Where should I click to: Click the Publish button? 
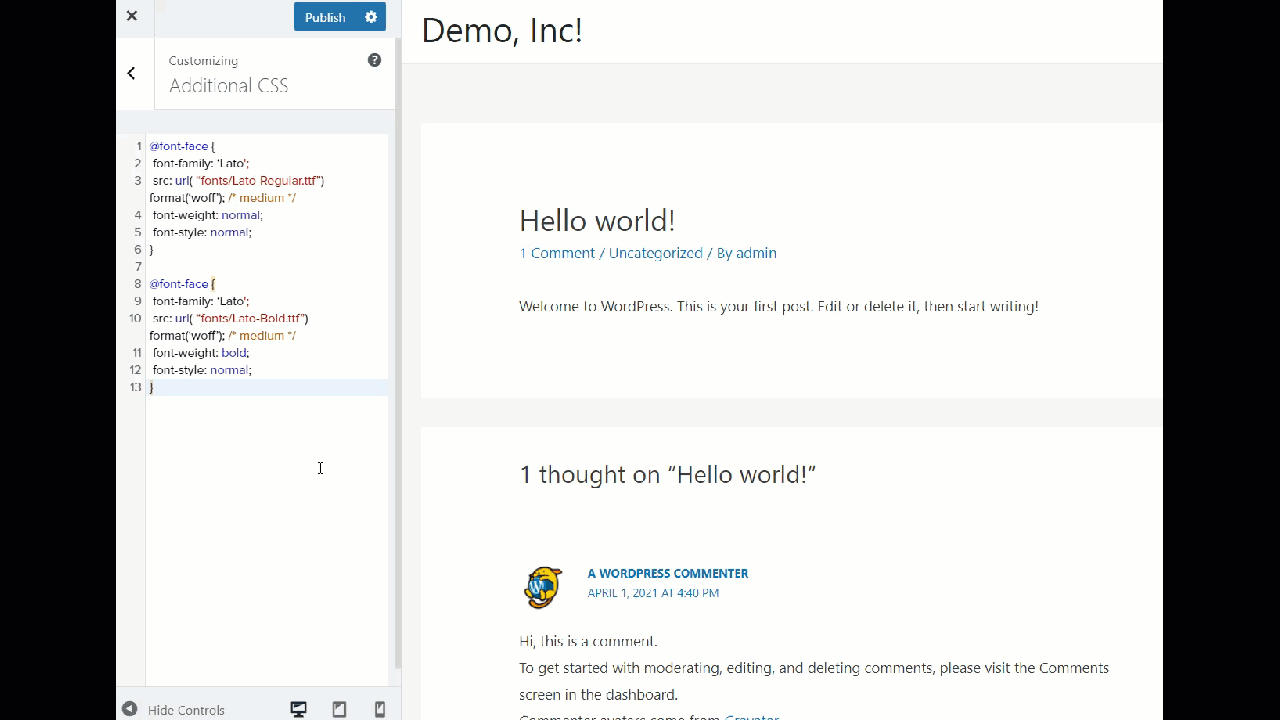[x=325, y=17]
